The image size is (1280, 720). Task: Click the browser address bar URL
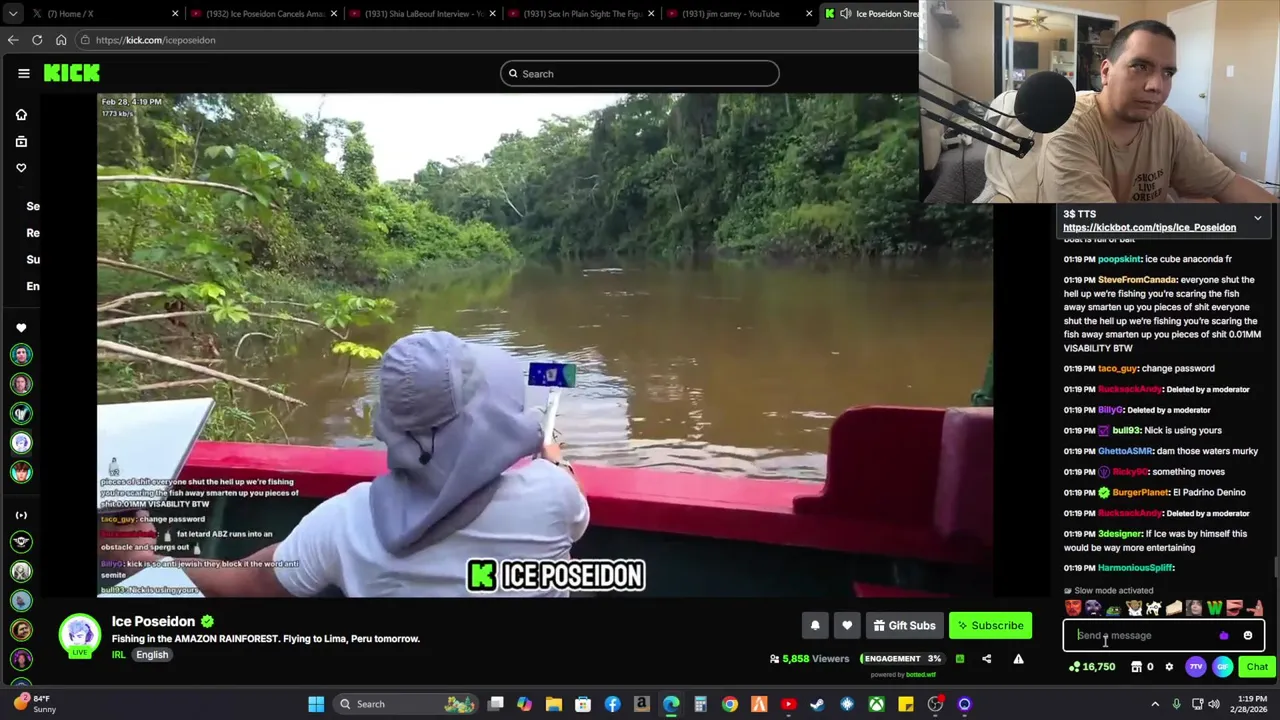(x=155, y=40)
